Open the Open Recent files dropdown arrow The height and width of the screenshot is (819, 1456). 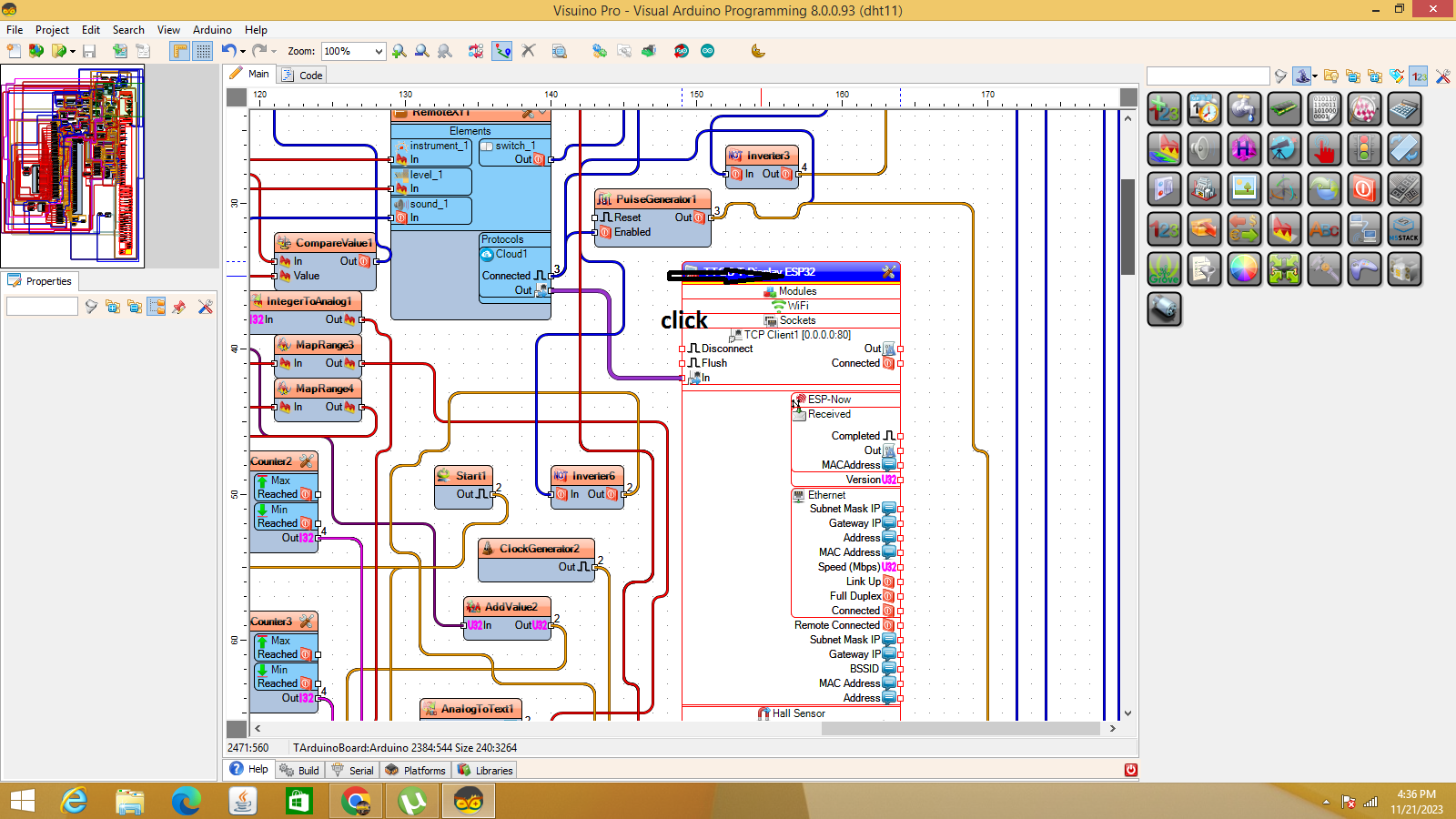pyautogui.click(x=71, y=51)
